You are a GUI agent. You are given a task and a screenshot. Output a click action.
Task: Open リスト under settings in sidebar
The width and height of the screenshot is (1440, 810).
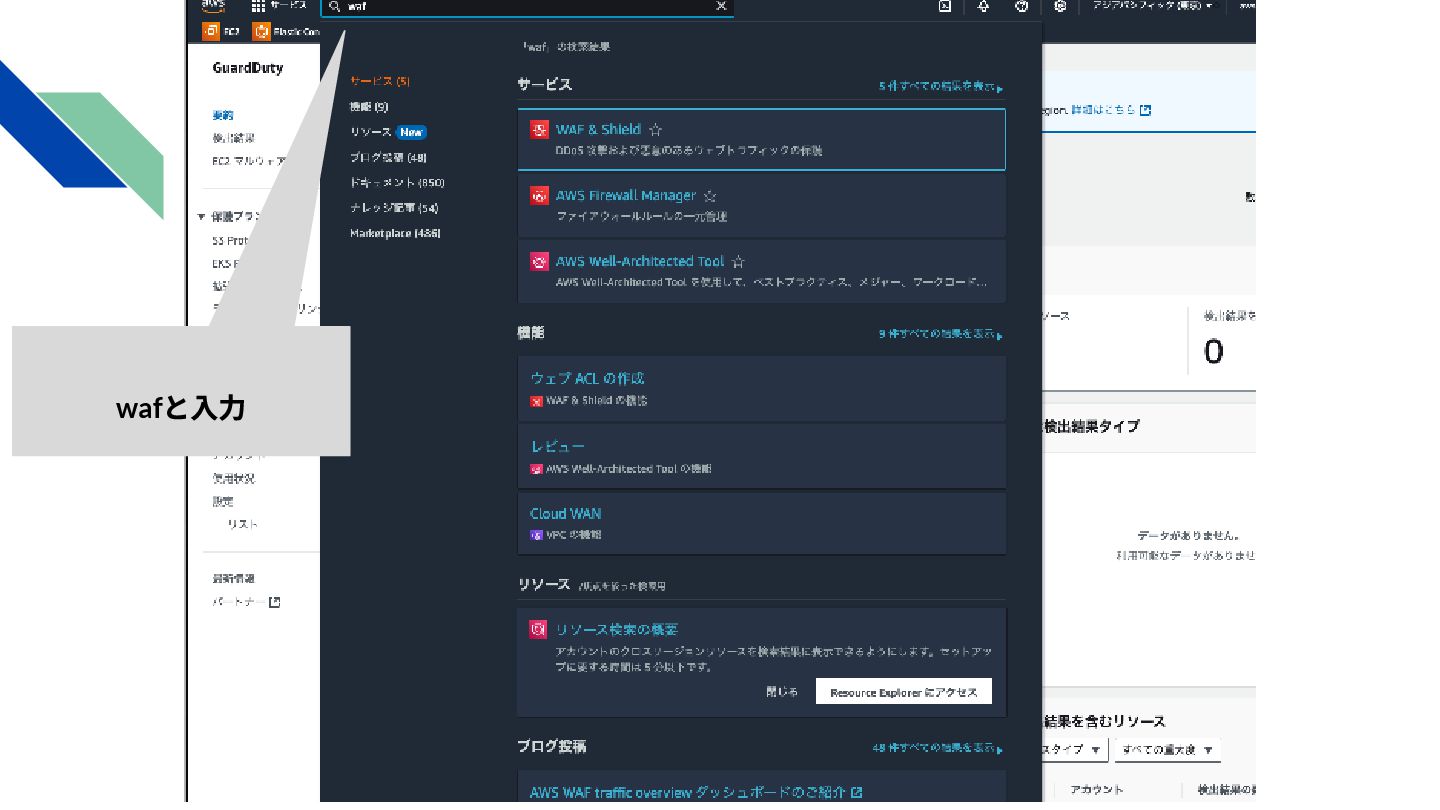(x=242, y=524)
